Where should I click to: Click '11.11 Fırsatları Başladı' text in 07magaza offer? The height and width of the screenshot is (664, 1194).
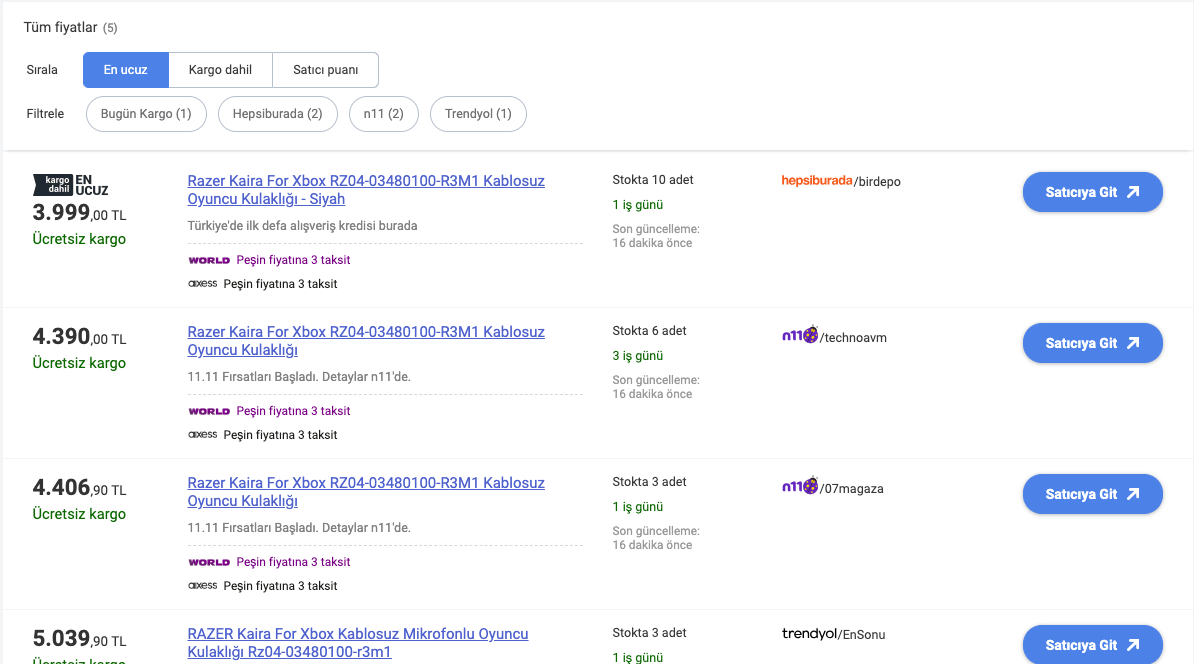point(299,528)
